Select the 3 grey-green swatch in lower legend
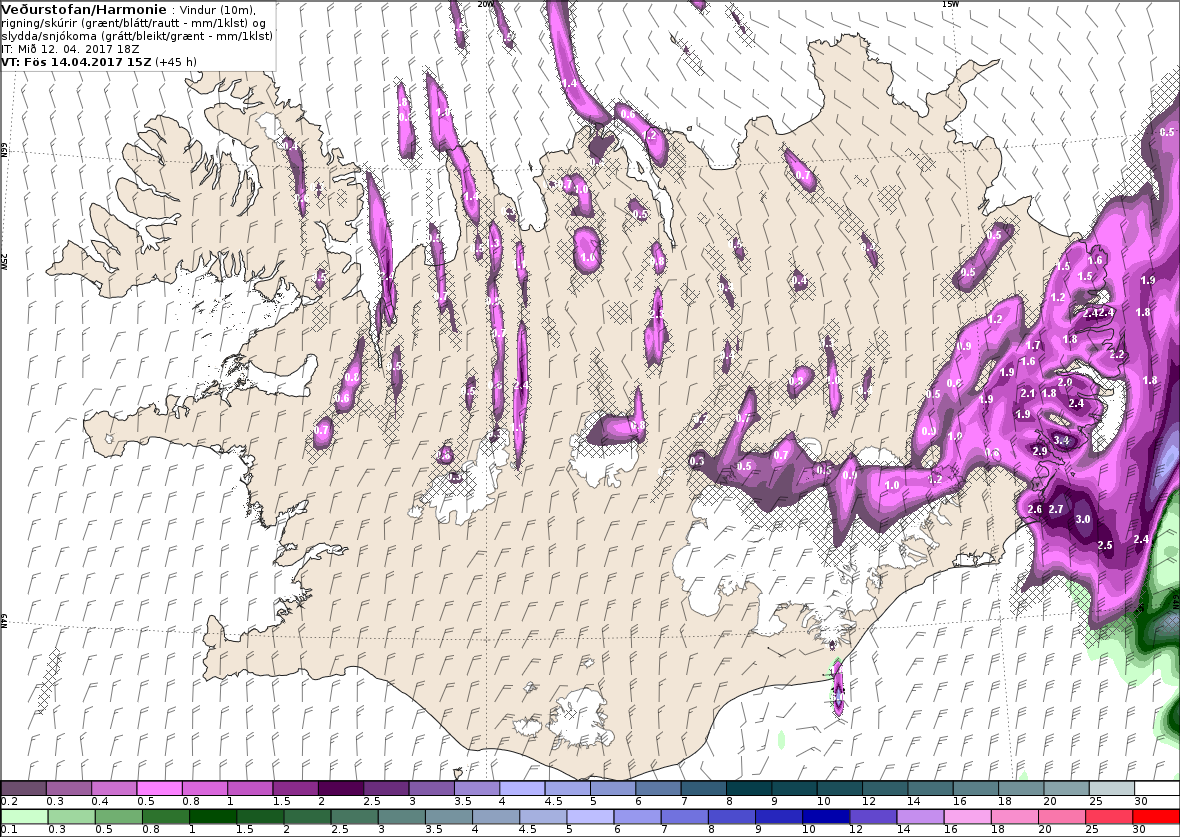 coord(402,817)
